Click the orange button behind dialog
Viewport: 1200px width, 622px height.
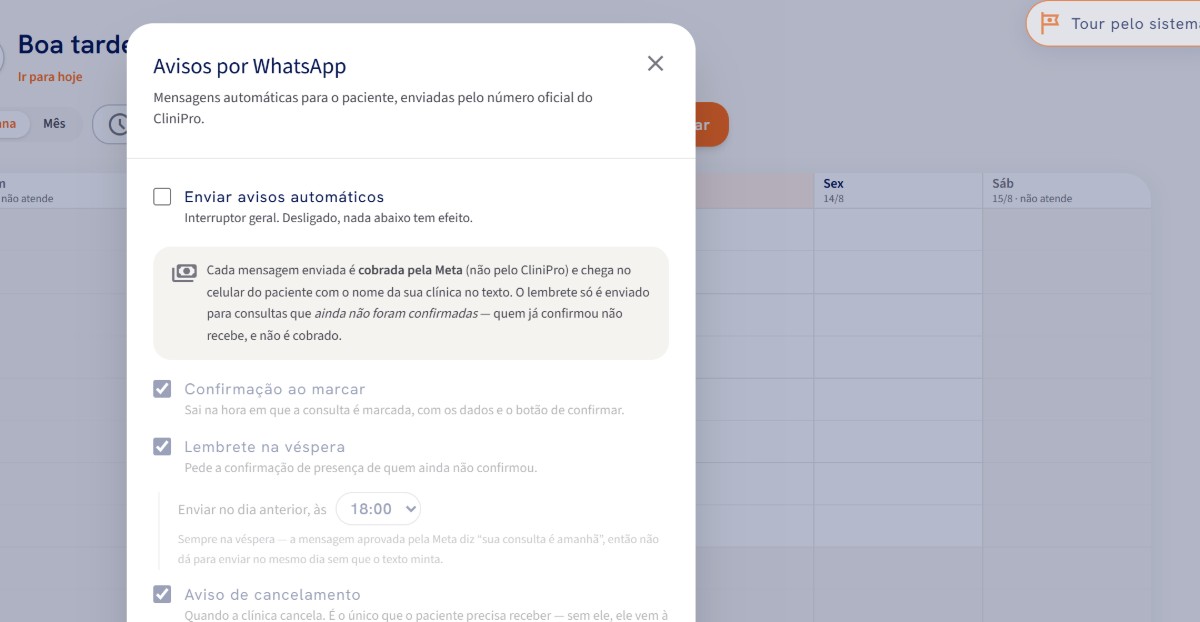pyautogui.click(x=711, y=125)
